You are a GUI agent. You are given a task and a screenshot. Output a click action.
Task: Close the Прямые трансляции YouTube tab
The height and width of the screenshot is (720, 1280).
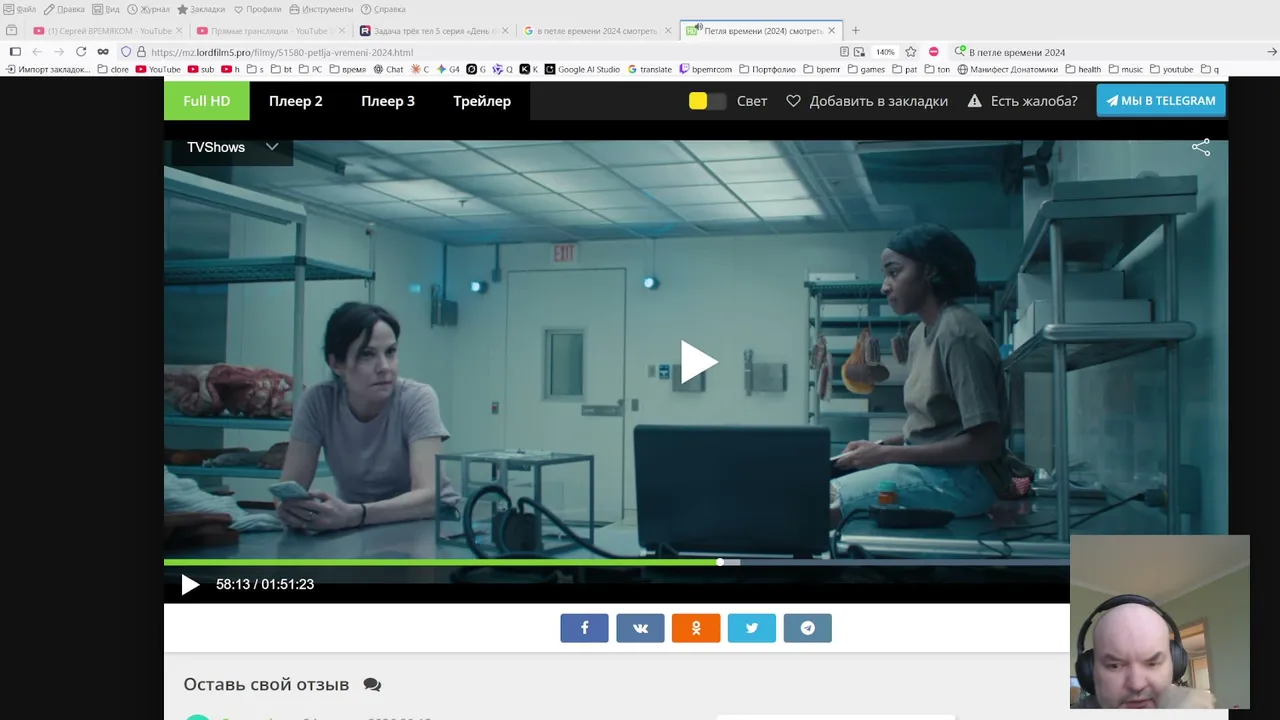(x=341, y=31)
